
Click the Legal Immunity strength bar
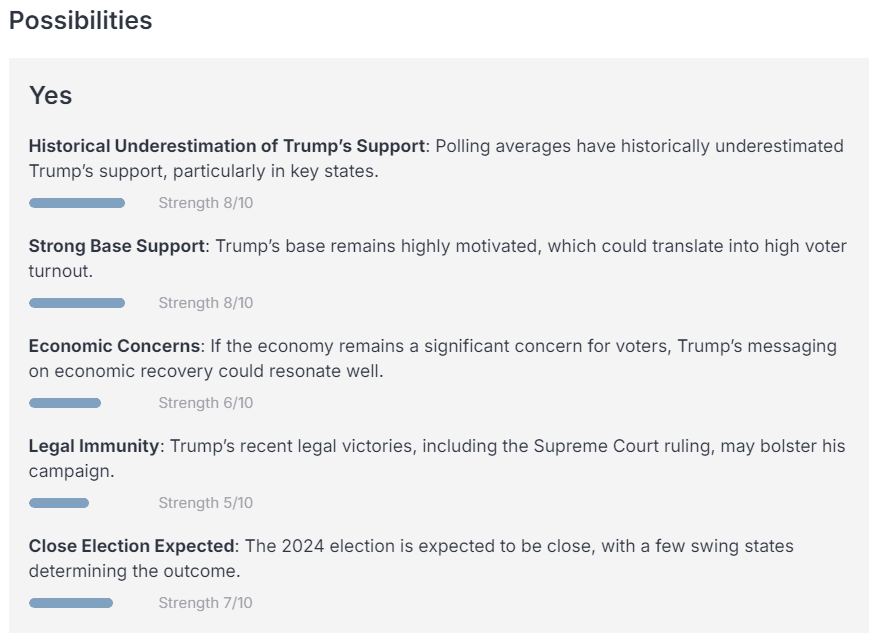tap(59, 503)
